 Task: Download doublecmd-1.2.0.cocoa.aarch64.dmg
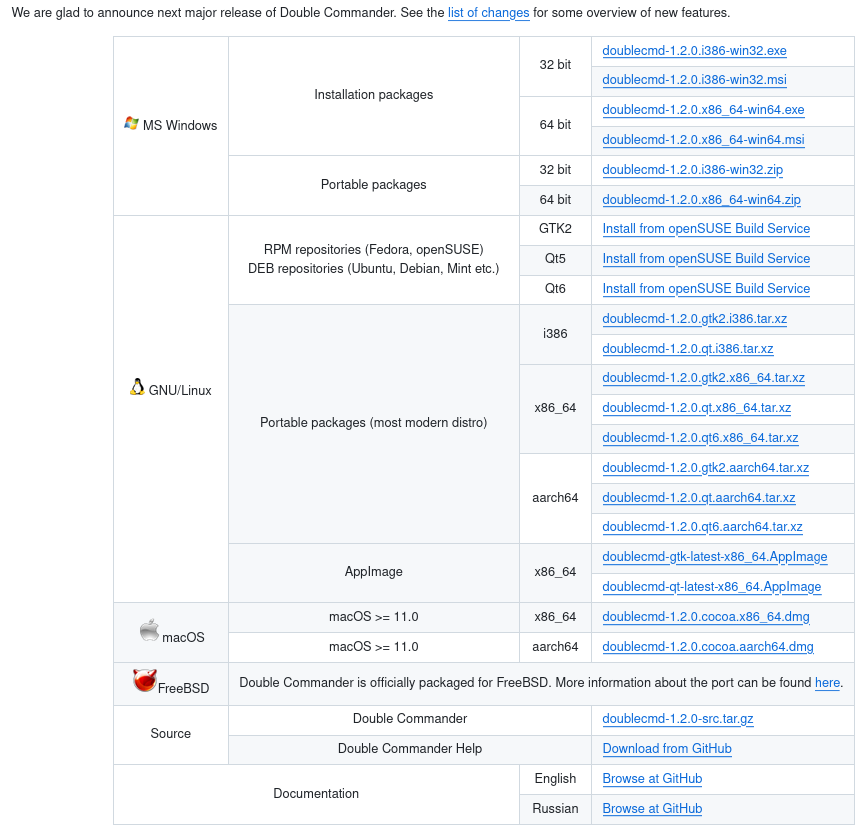[708, 647]
